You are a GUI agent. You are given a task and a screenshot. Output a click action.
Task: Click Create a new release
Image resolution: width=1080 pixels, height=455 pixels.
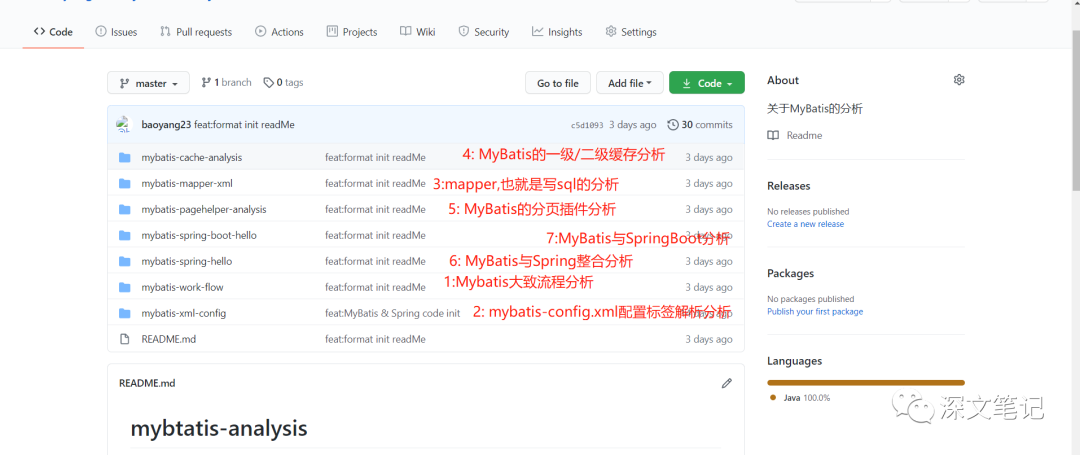(805, 224)
